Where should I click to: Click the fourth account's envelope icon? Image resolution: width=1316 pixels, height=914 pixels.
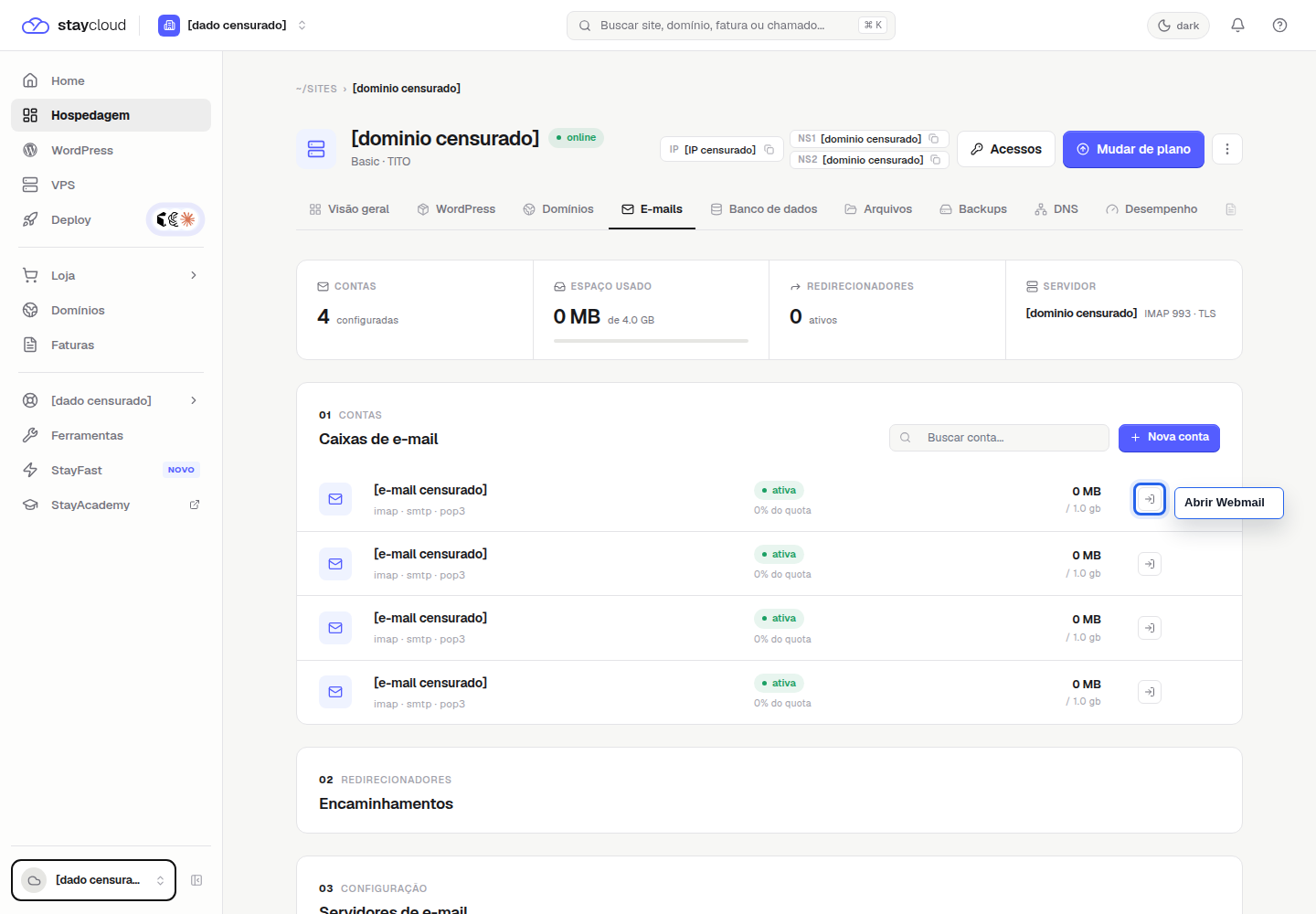335,692
